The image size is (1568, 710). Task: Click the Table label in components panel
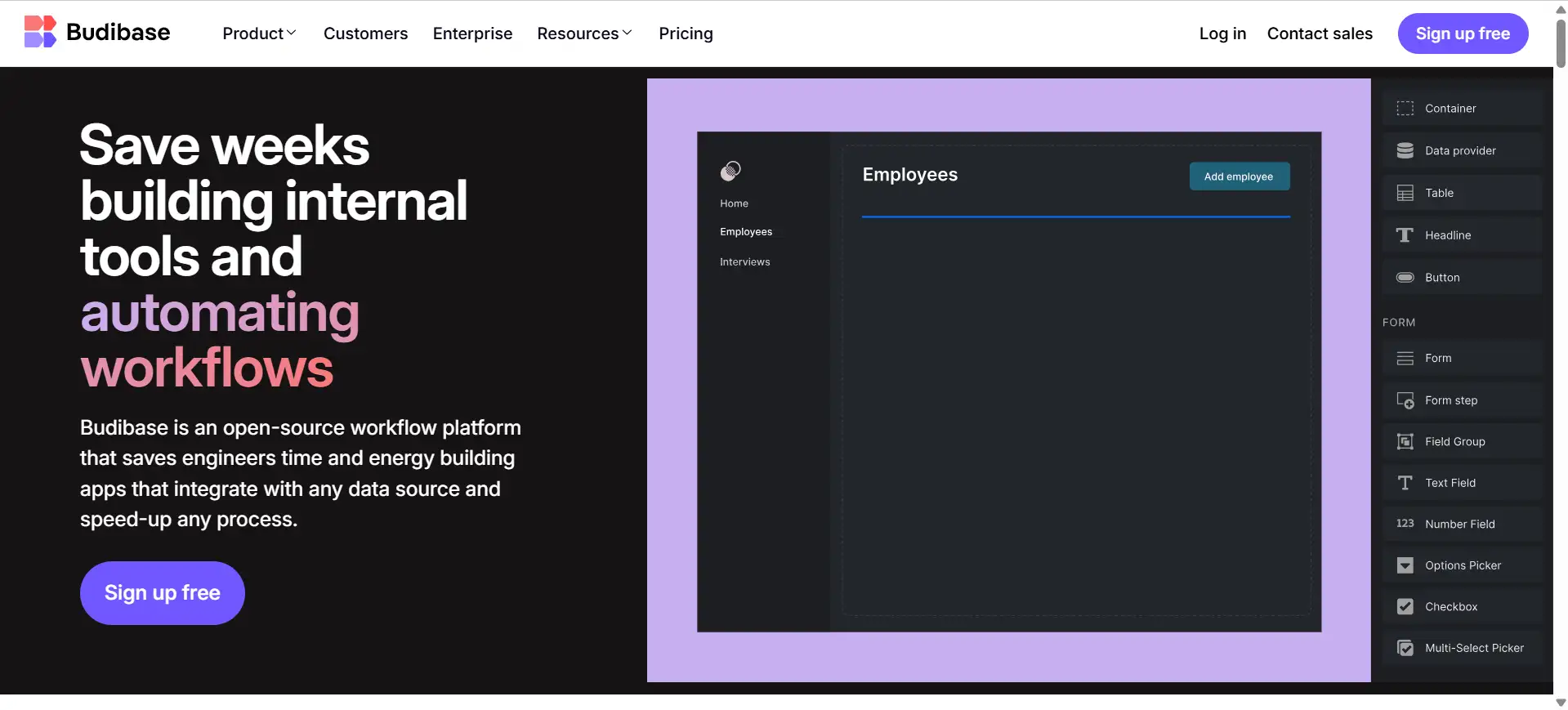pyautogui.click(x=1439, y=193)
